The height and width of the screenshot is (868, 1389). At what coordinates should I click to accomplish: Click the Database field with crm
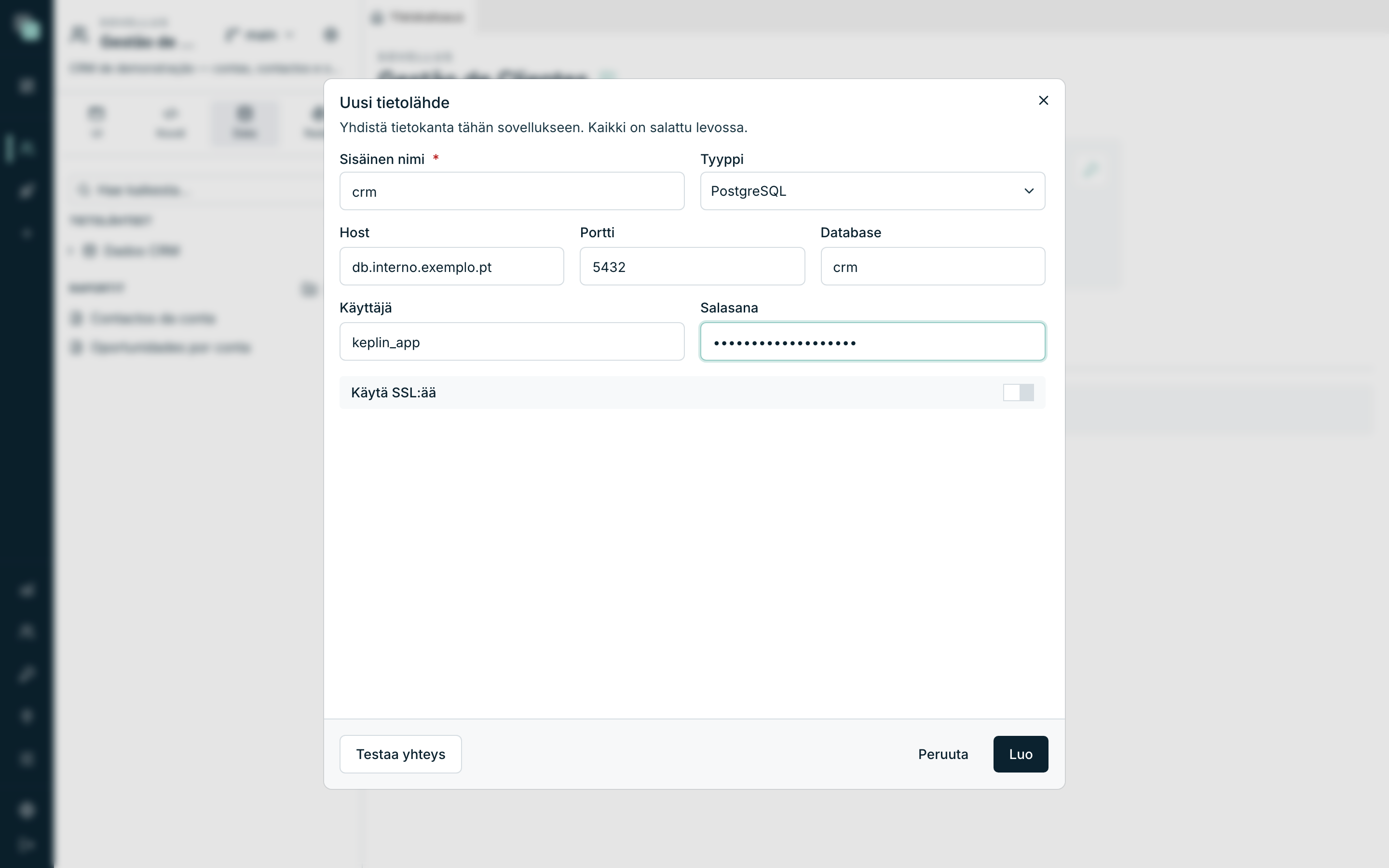pos(933,266)
